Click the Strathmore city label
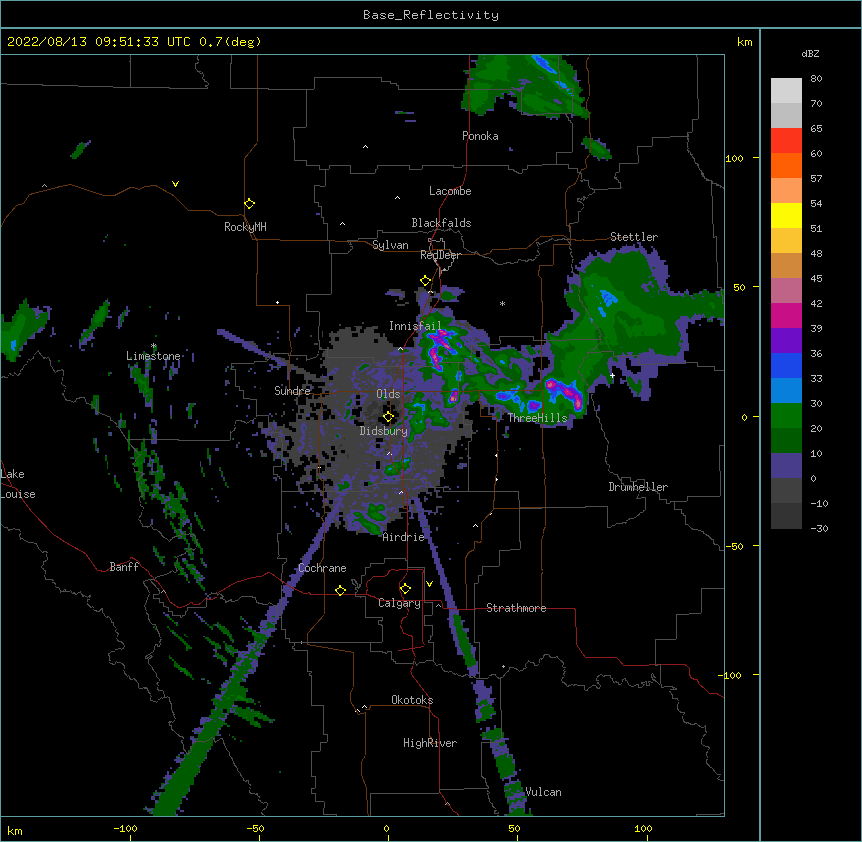 click(516, 608)
